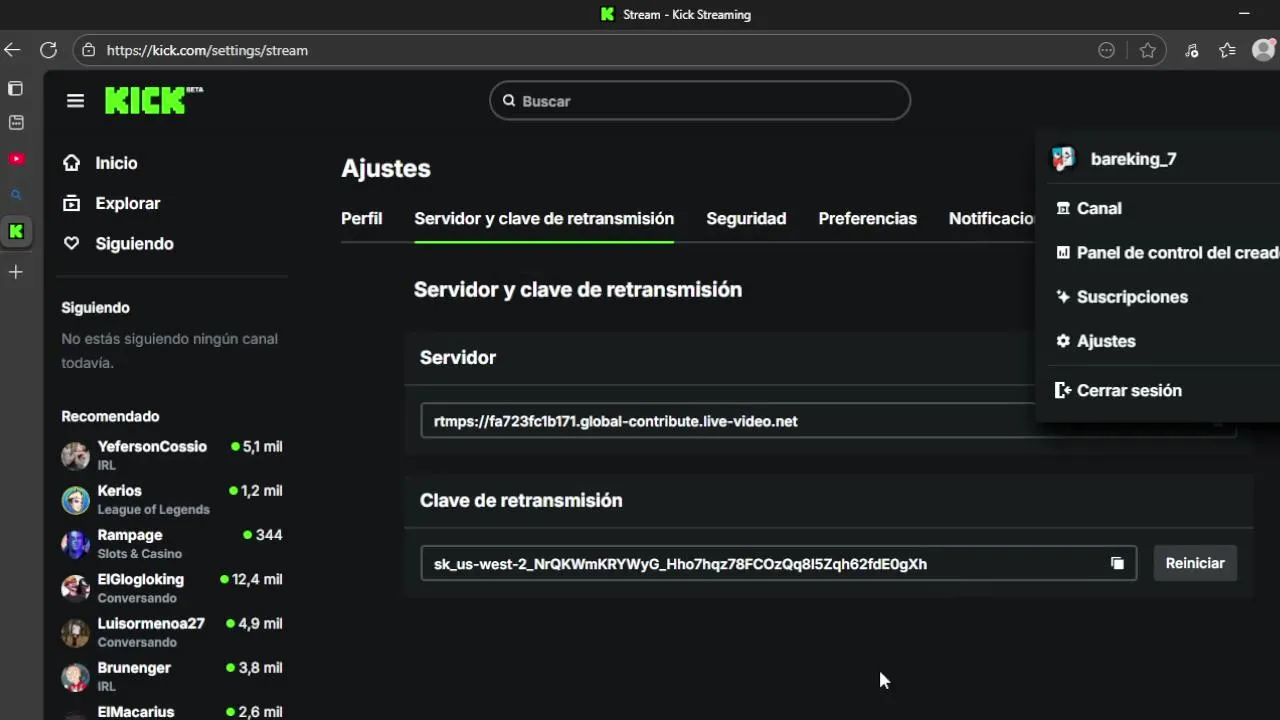The height and width of the screenshot is (720, 1280).
Task: Bookmark this page with the star icon
Action: point(1147,50)
